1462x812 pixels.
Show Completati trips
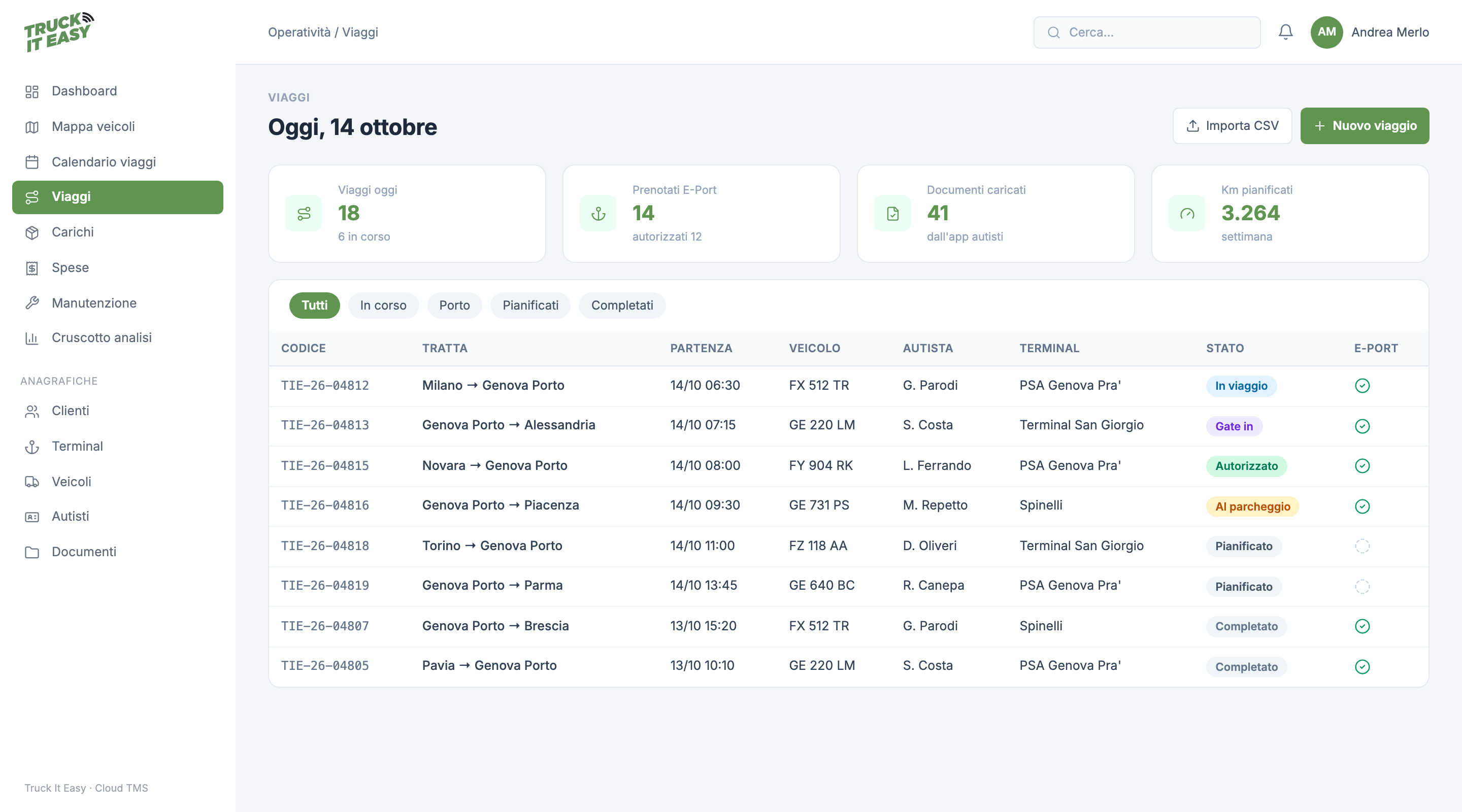(622, 306)
